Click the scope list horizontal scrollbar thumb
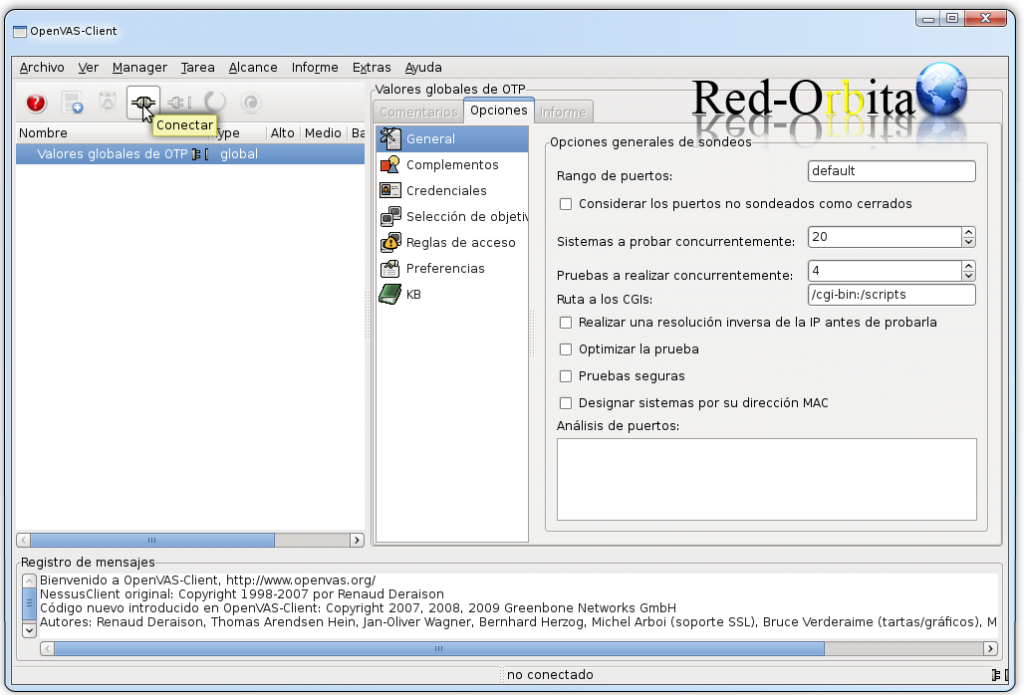This screenshot has width=1024, height=695. (x=152, y=540)
